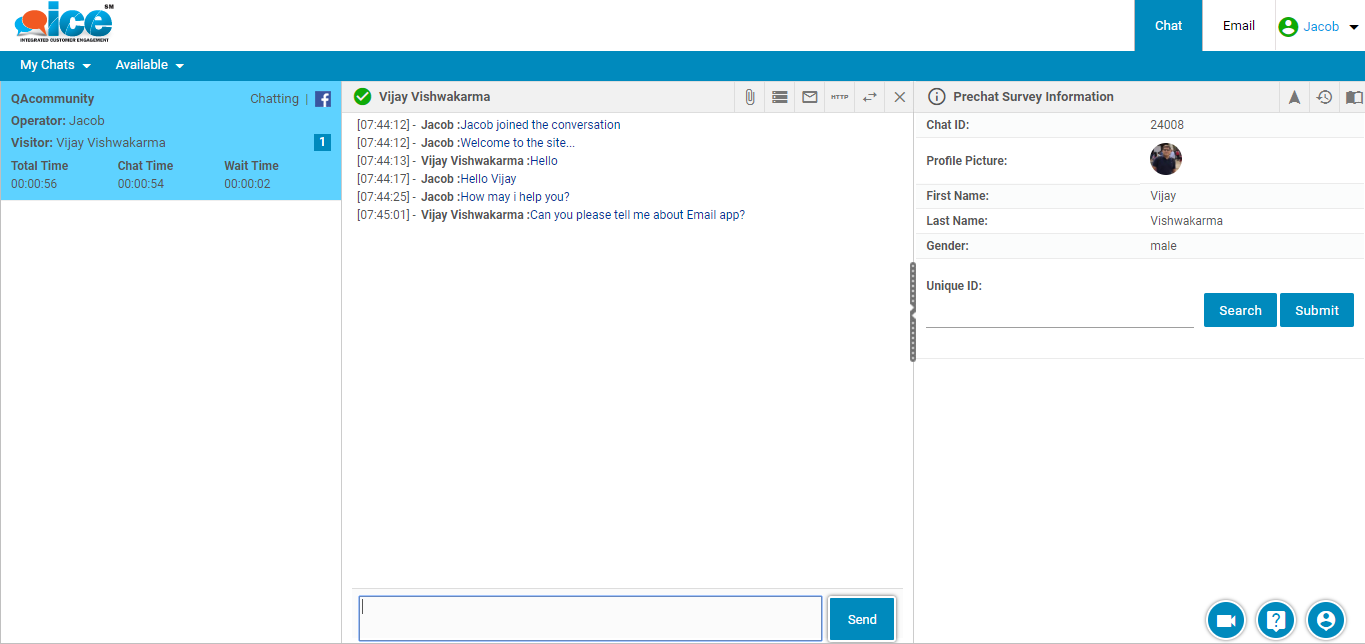
Task: Click the navigation arrow icon in survey panel
Action: point(1294,97)
